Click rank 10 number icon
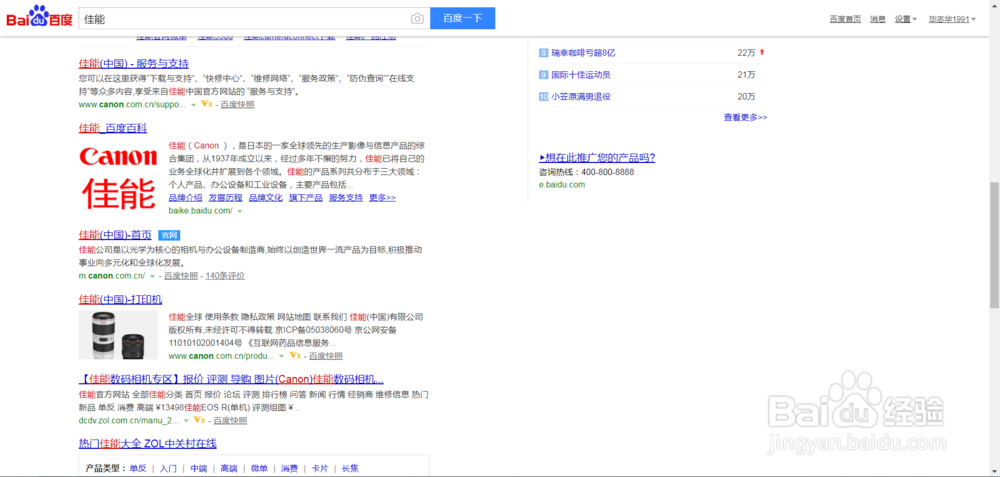The height and width of the screenshot is (477, 1000). click(543, 97)
